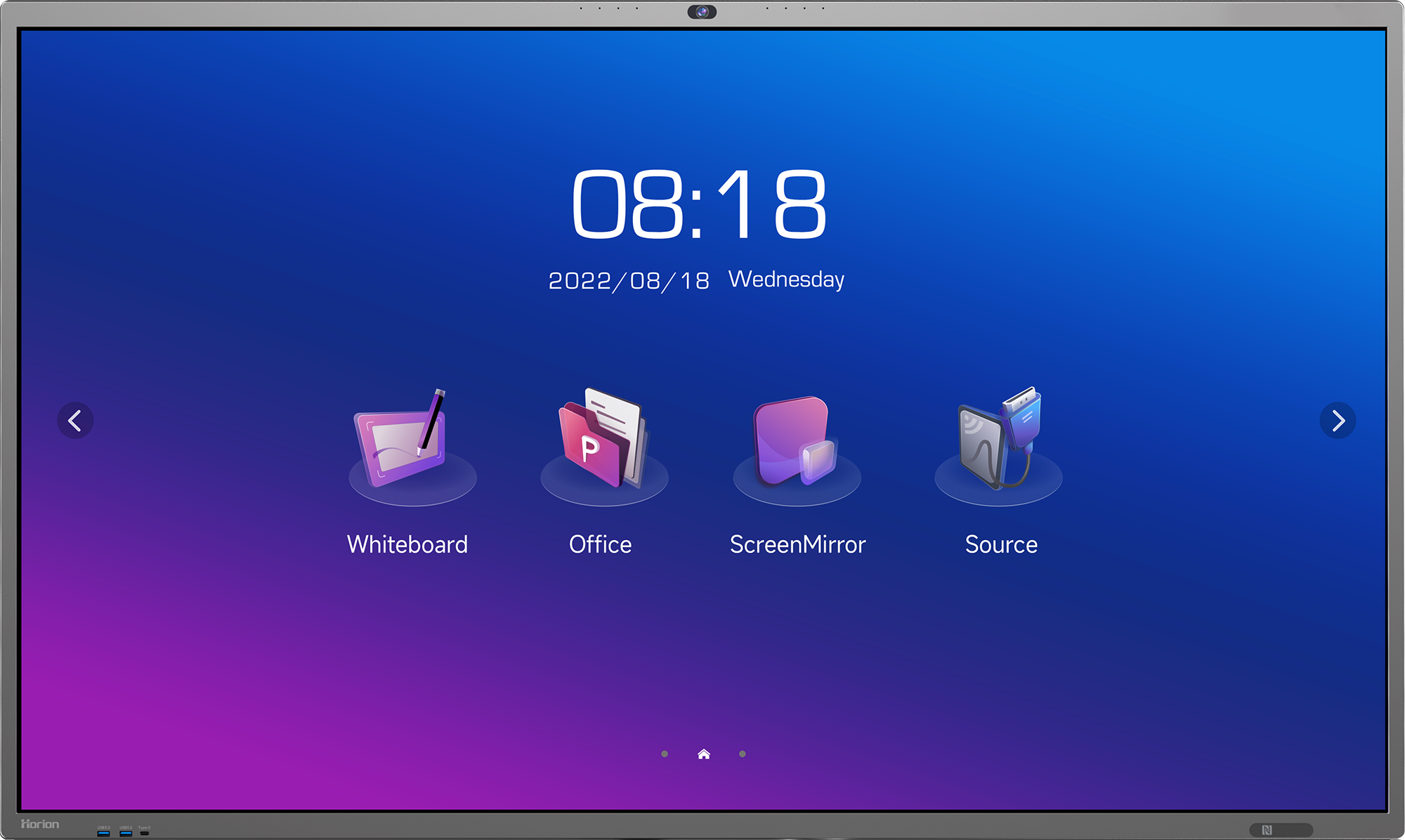Switch to last page dot indicator
Screen dimensions: 1405x840
743,754
